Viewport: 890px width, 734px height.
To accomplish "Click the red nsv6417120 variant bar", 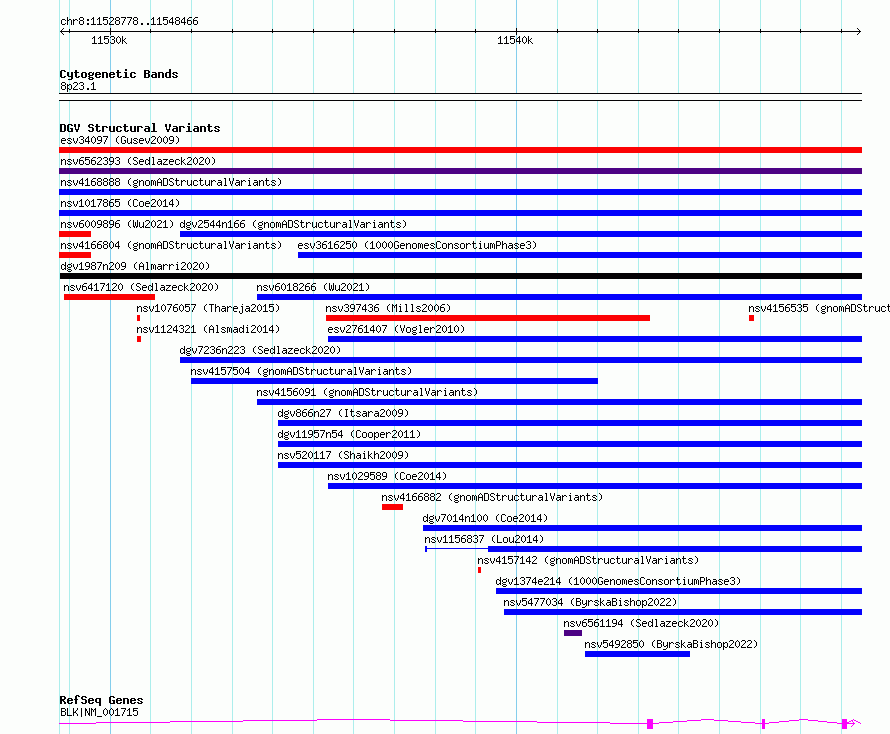I will (x=110, y=297).
